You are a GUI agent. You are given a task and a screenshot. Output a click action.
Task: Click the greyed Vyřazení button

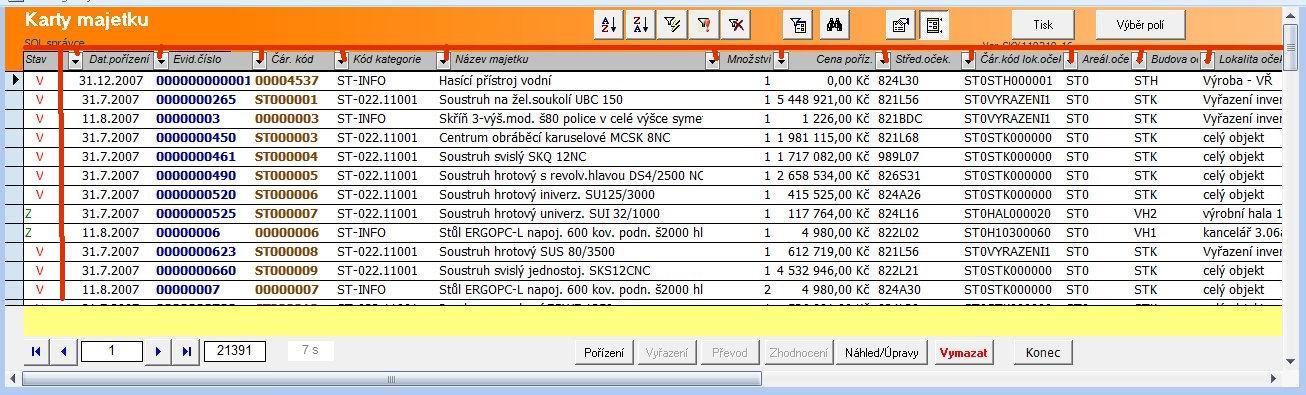[x=668, y=352]
